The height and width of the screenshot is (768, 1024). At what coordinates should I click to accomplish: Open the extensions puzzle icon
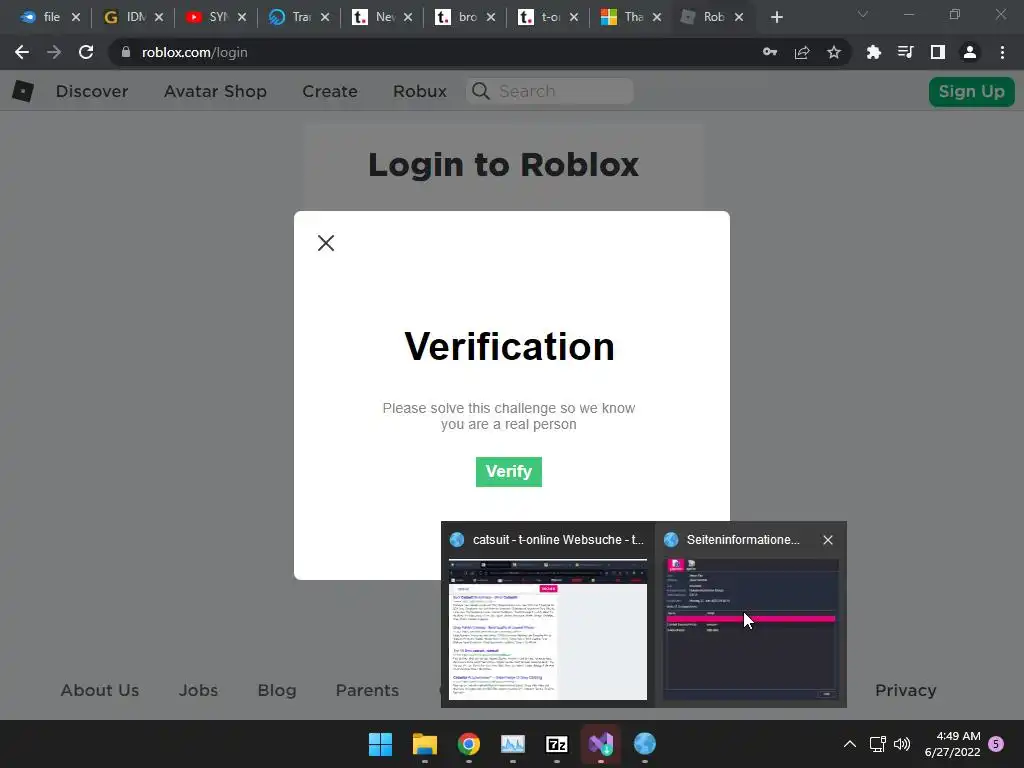[874, 52]
